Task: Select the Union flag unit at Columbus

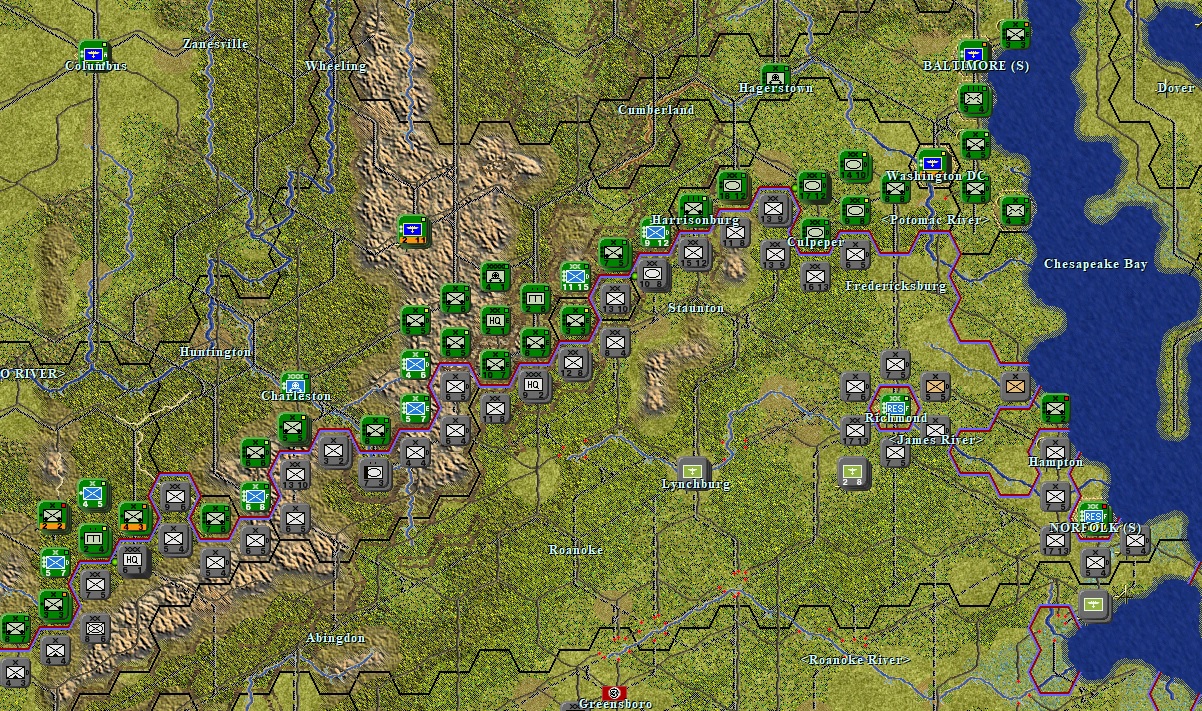Action: (x=94, y=53)
